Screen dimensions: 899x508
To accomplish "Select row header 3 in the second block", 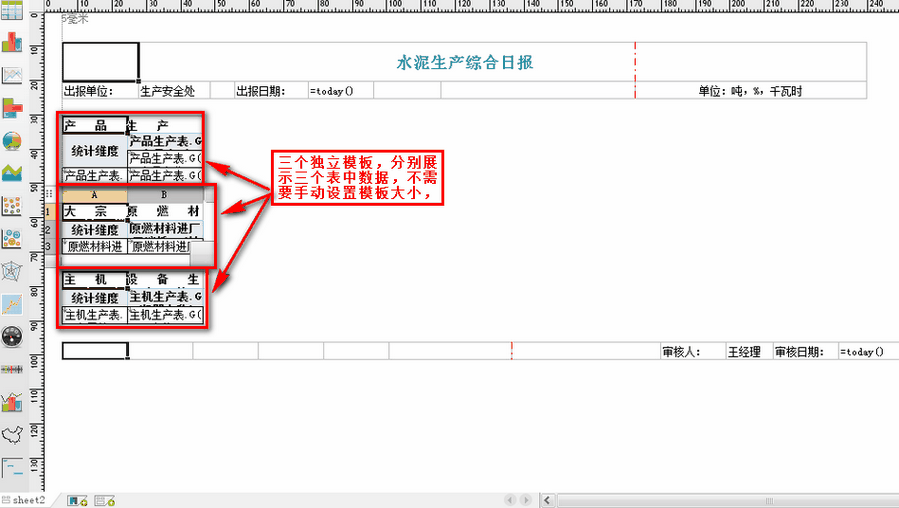I will coord(48,247).
